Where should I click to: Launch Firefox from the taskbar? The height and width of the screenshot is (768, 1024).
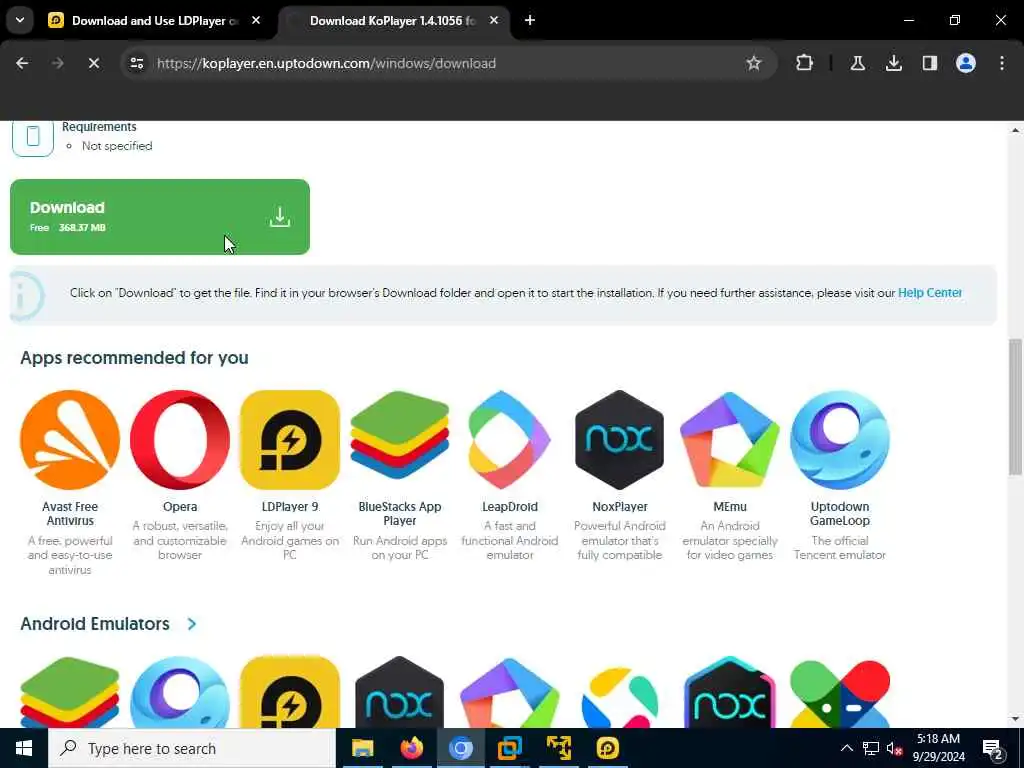411,748
